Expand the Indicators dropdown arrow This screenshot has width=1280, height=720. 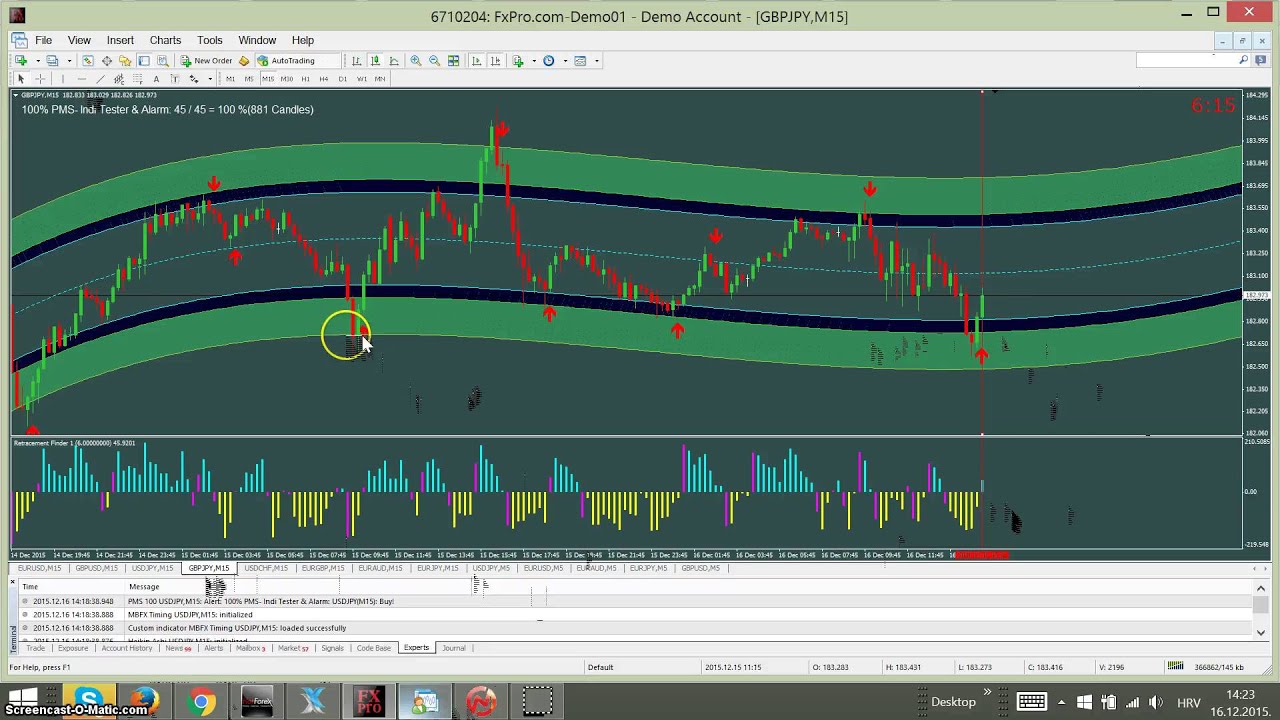coord(534,61)
